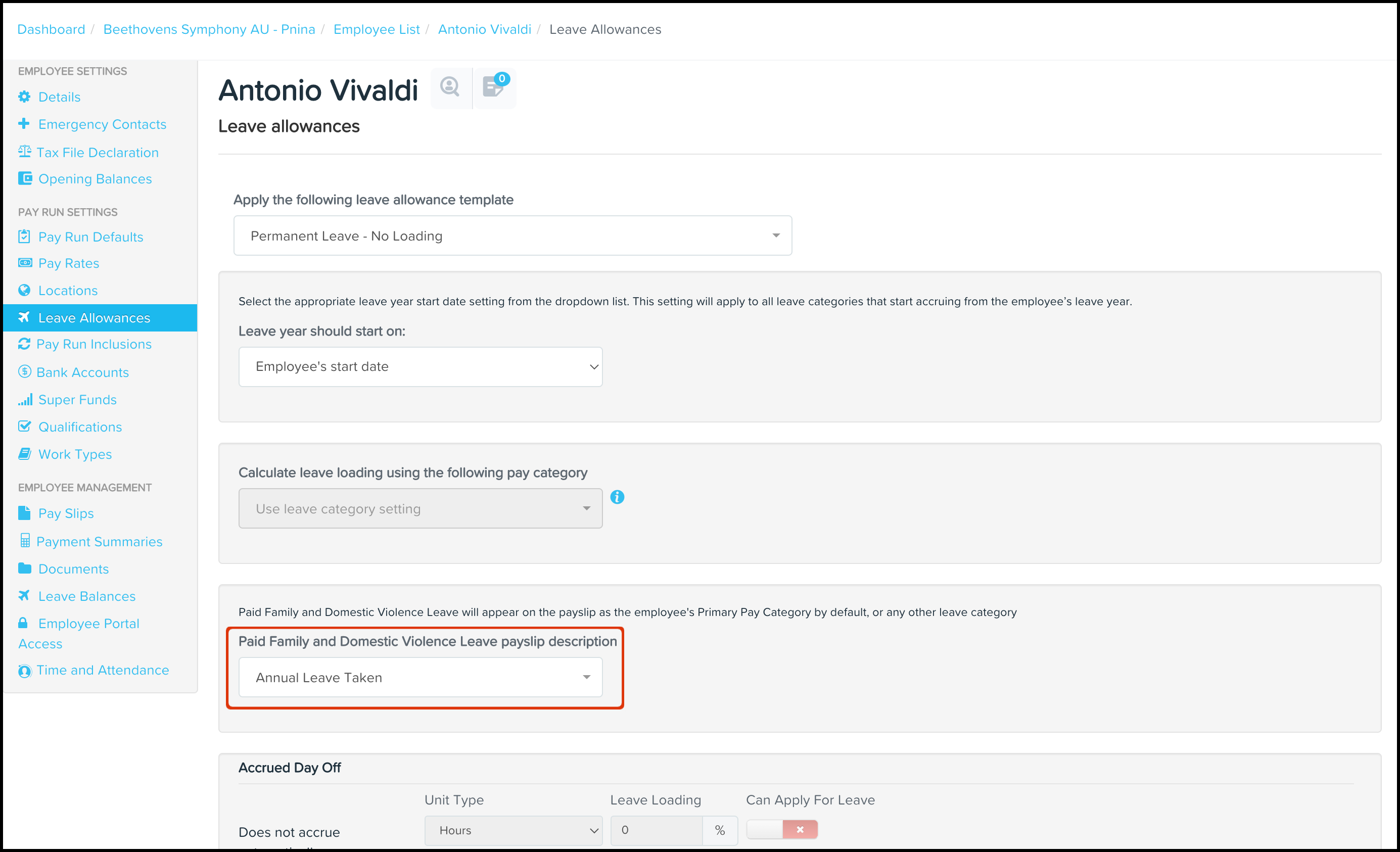Click the employee profile search icon

(450, 87)
